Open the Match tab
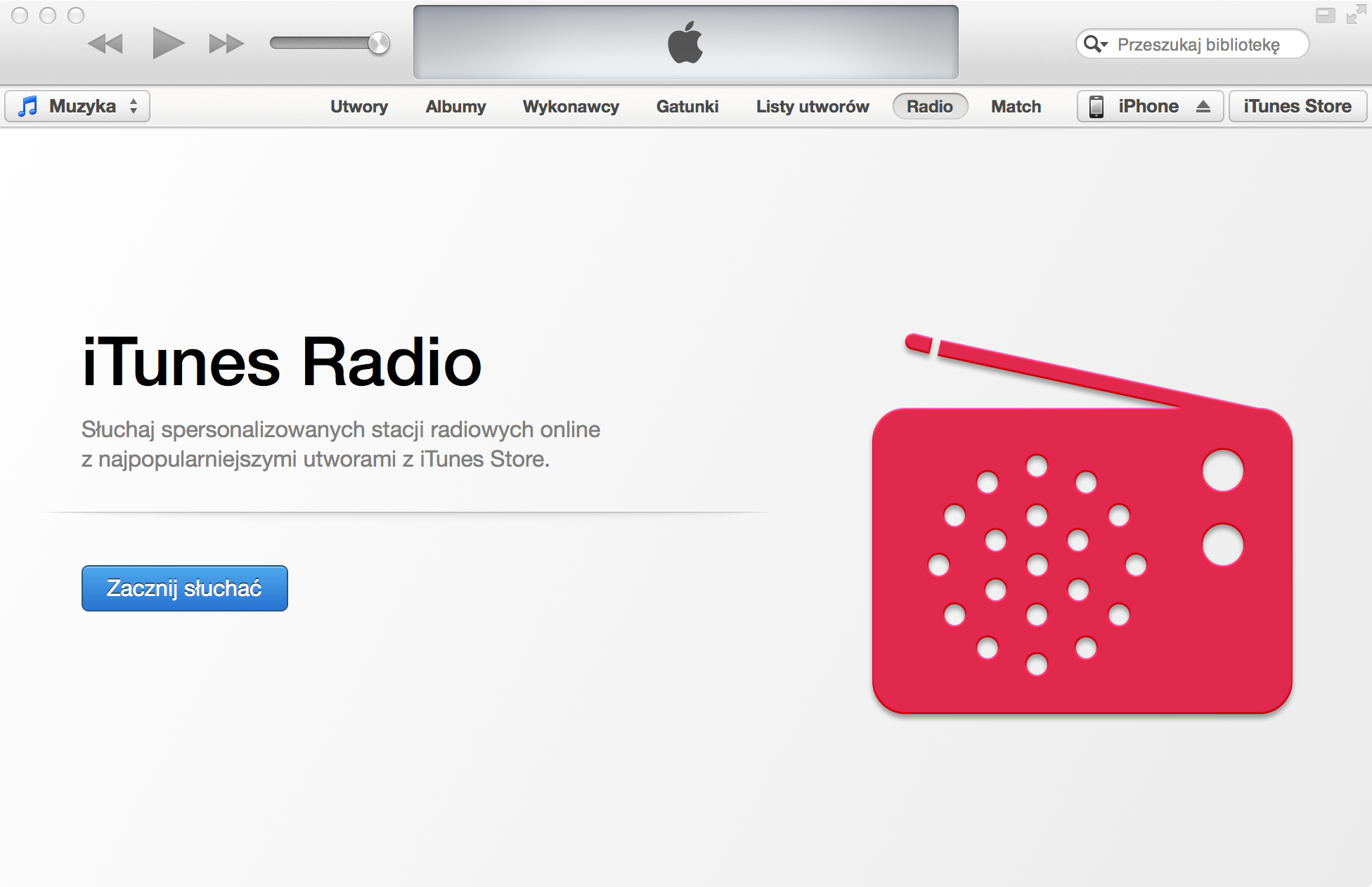Viewport: 1372px width, 887px height. point(1016,106)
